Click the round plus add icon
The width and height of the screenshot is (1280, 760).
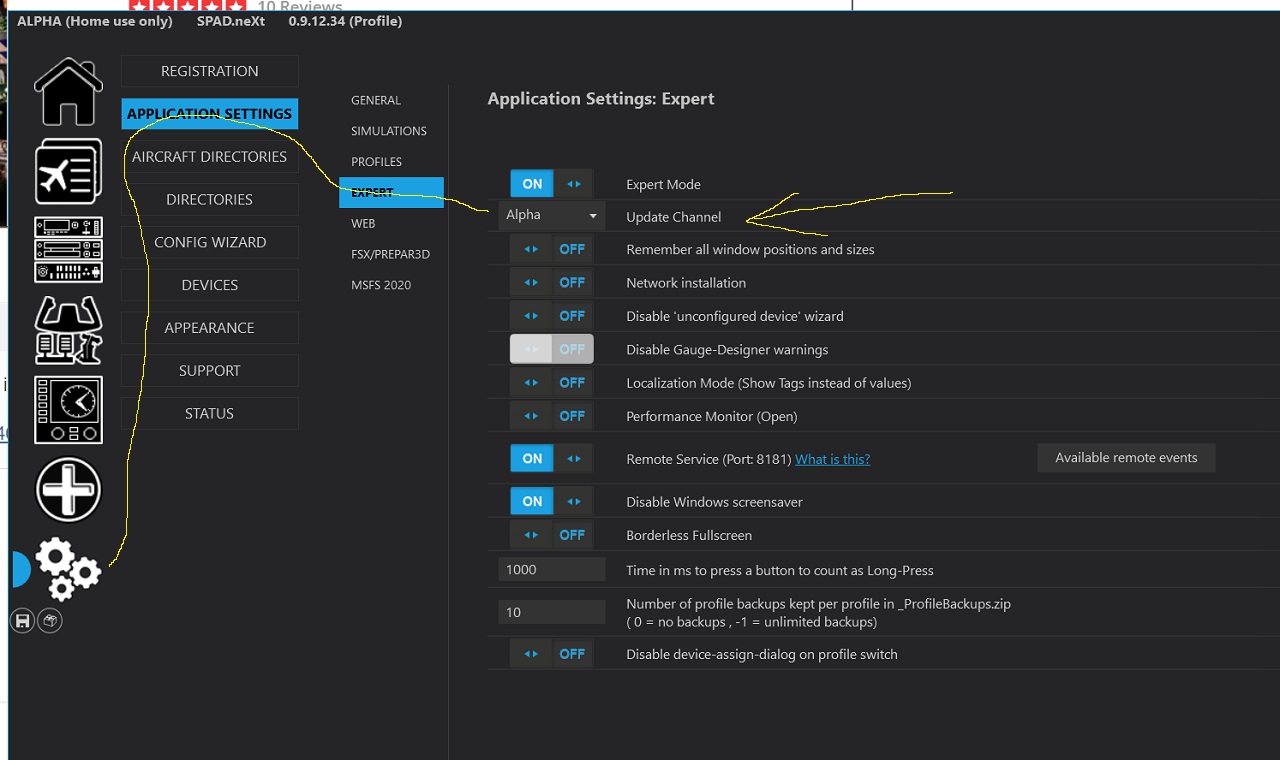point(68,490)
